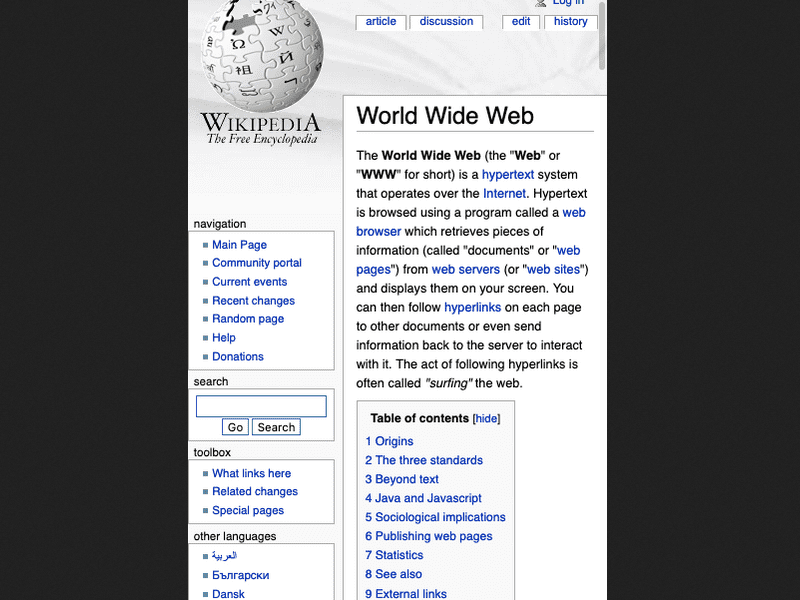Screen dimensions: 800x600
Task: View the history tab
Action: pyautogui.click(x=570, y=22)
